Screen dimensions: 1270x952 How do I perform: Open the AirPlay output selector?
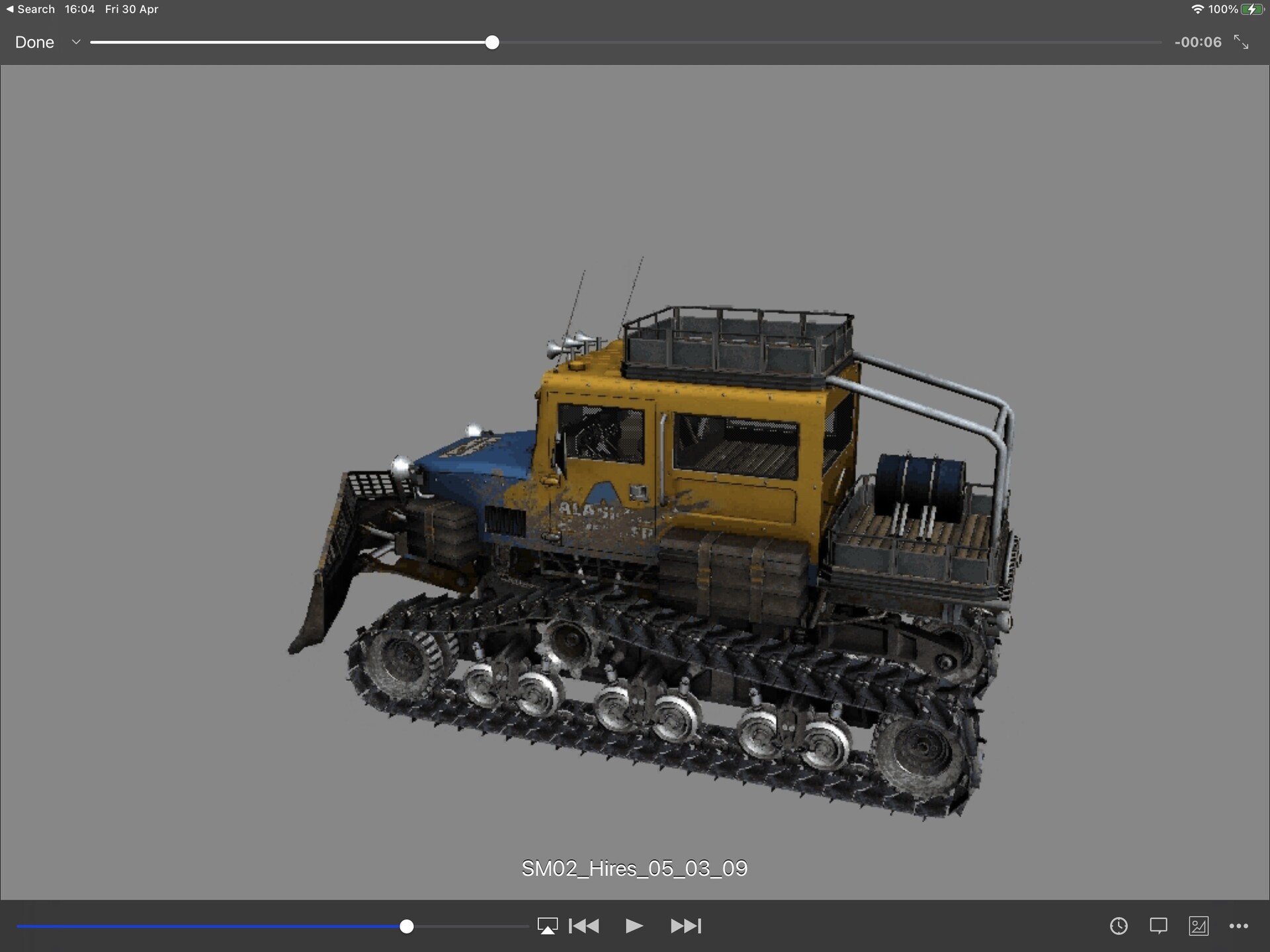[x=548, y=926]
